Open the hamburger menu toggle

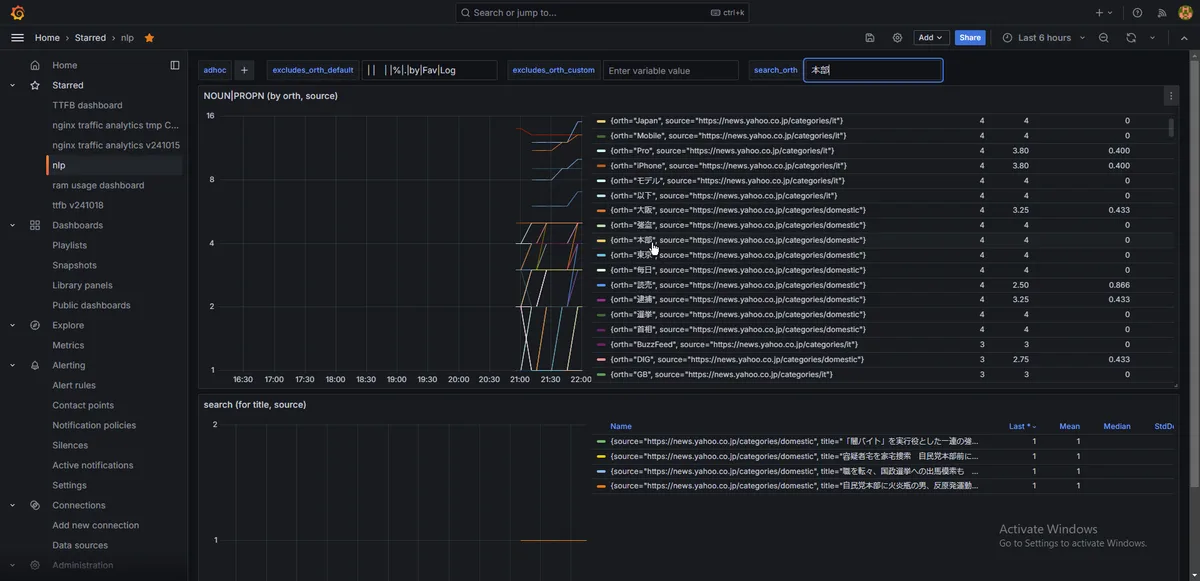tap(17, 38)
